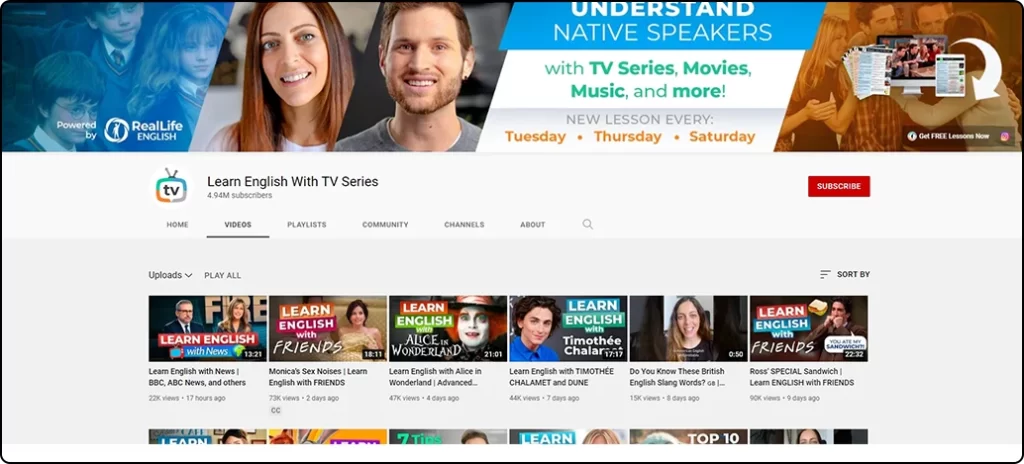Image resolution: width=1024 pixels, height=464 pixels.
Task: Click the 0:50 British slang thumbnail
Action: (688, 329)
